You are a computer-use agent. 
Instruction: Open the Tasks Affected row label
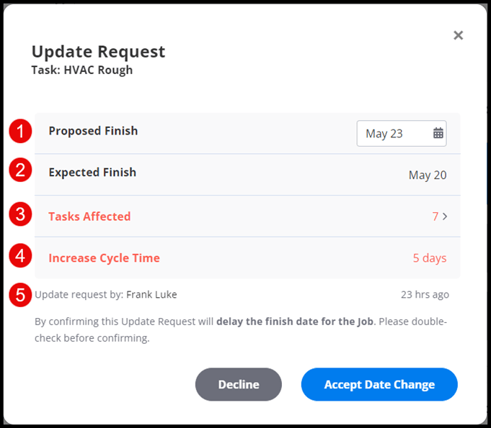pos(89,216)
